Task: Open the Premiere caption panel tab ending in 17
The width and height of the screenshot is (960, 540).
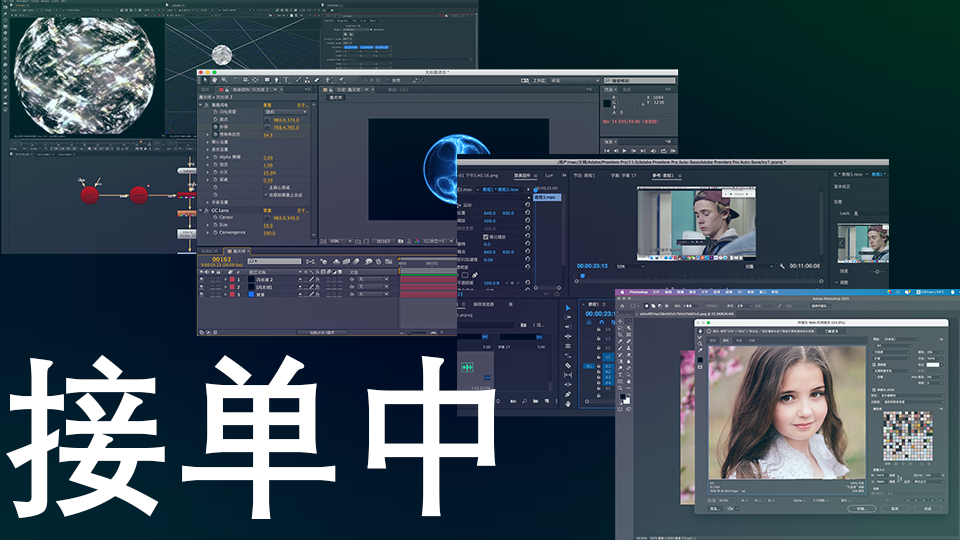Action: pyautogui.click(x=623, y=175)
